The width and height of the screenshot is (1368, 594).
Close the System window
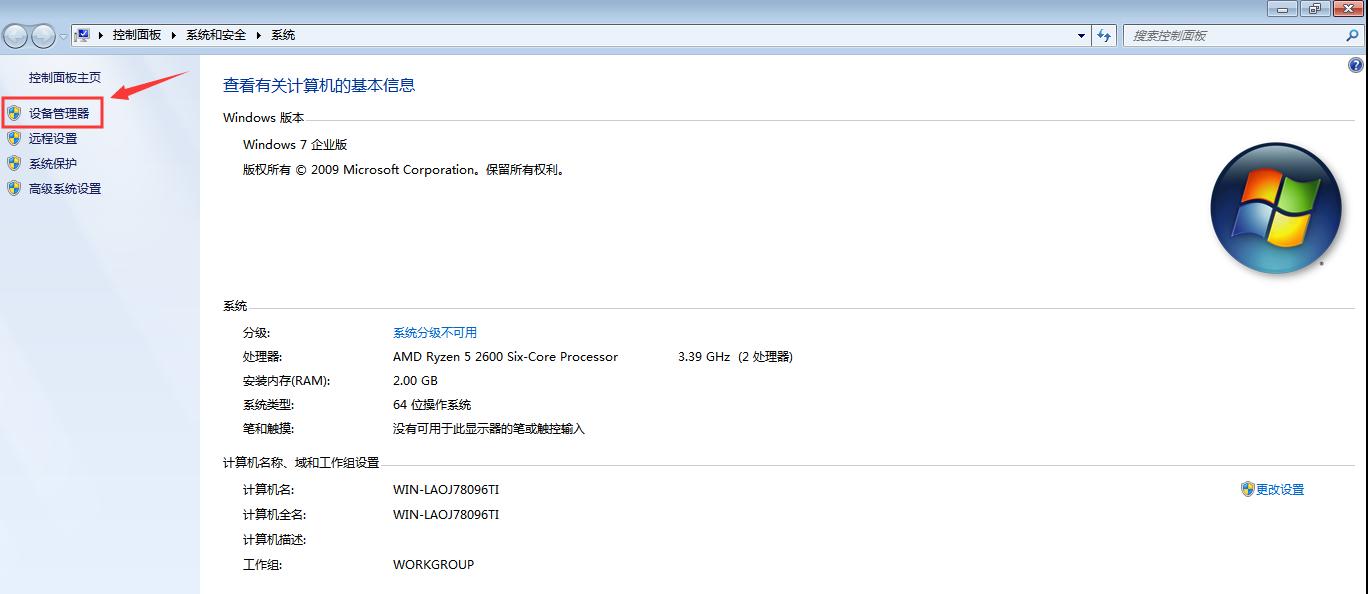pyautogui.click(x=1347, y=8)
